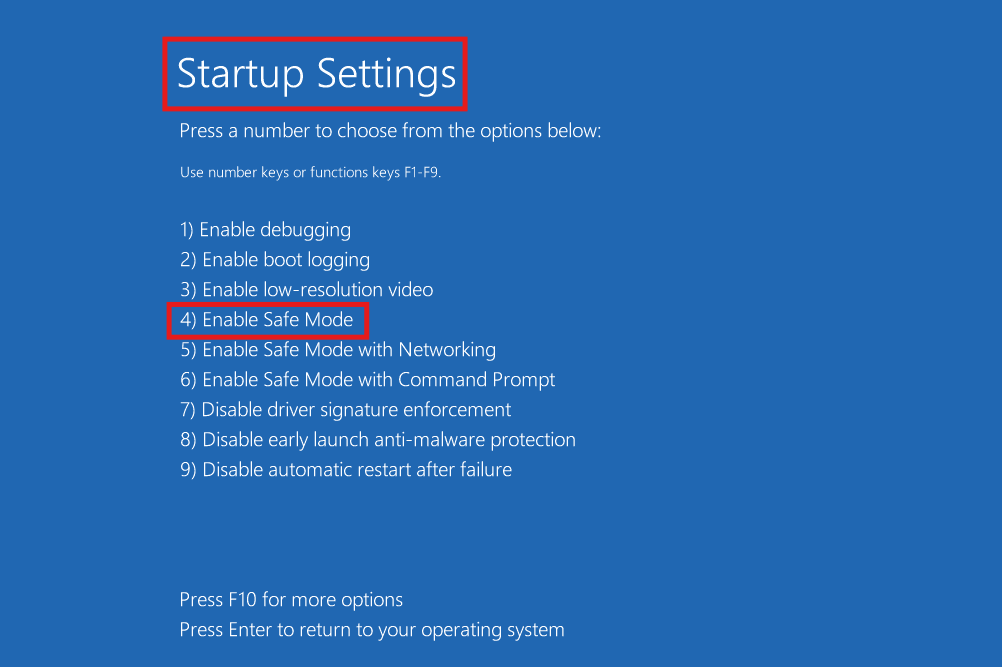Image resolution: width=1002 pixels, height=667 pixels.
Task: Open more options via F10 line
Action: click(290, 599)
